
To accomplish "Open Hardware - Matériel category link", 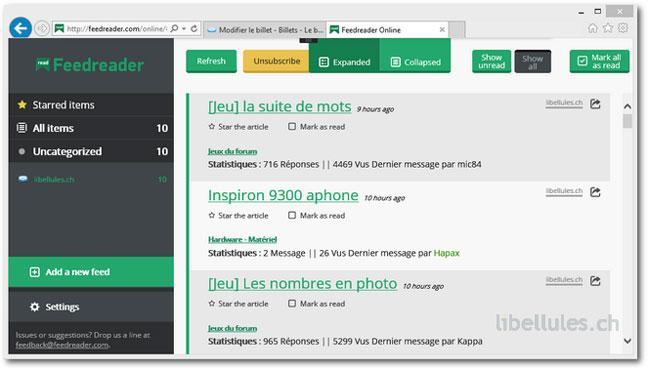I will [242, 239].
